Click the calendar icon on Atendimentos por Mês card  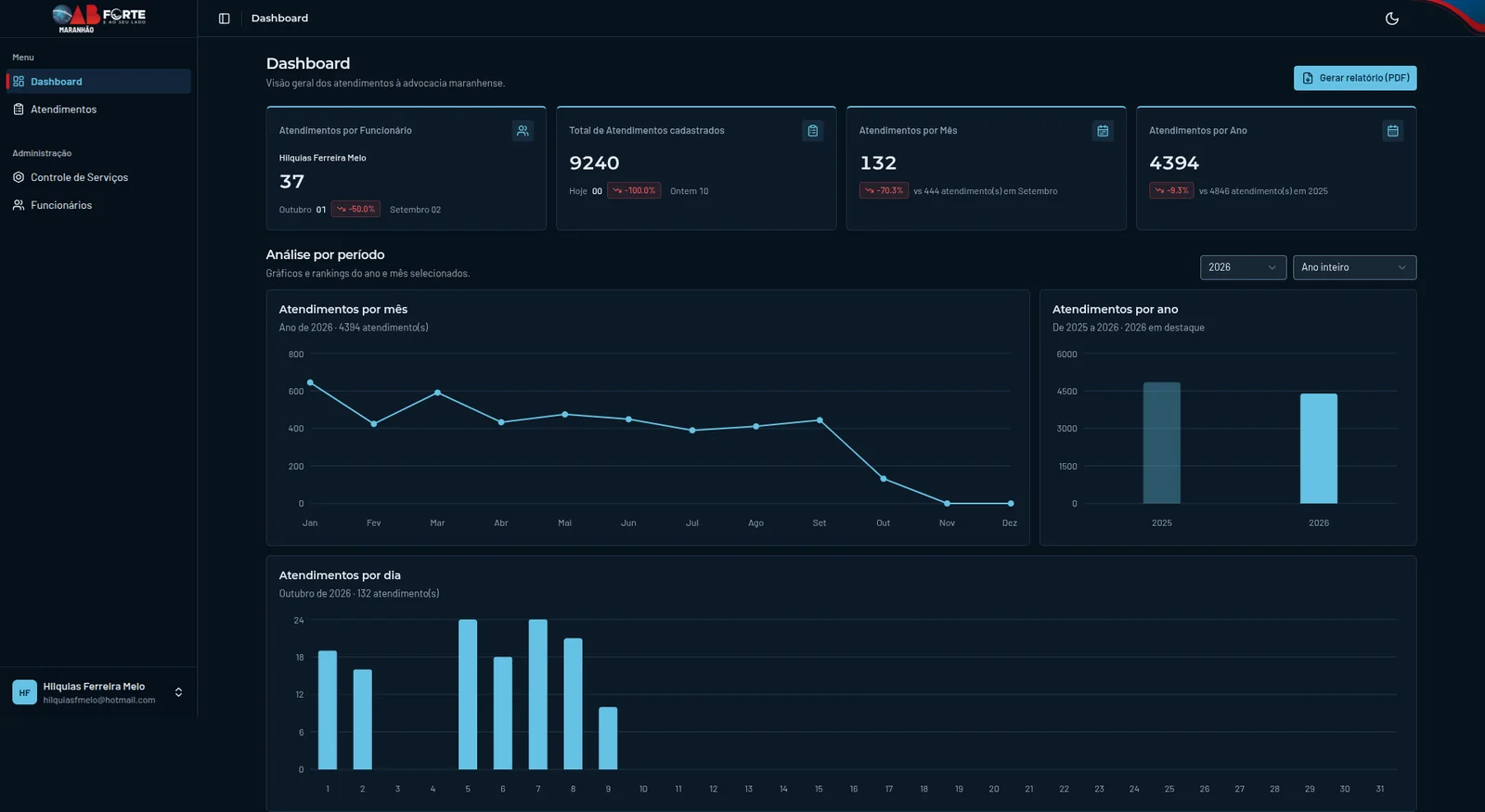(1103, 131)
